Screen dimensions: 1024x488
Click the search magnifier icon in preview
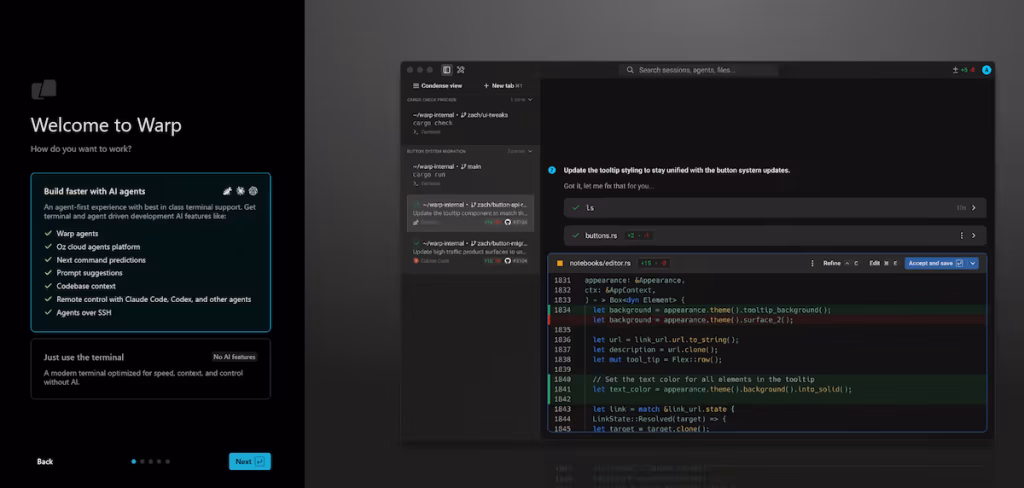pyautogui.click(x=630, y=70)
